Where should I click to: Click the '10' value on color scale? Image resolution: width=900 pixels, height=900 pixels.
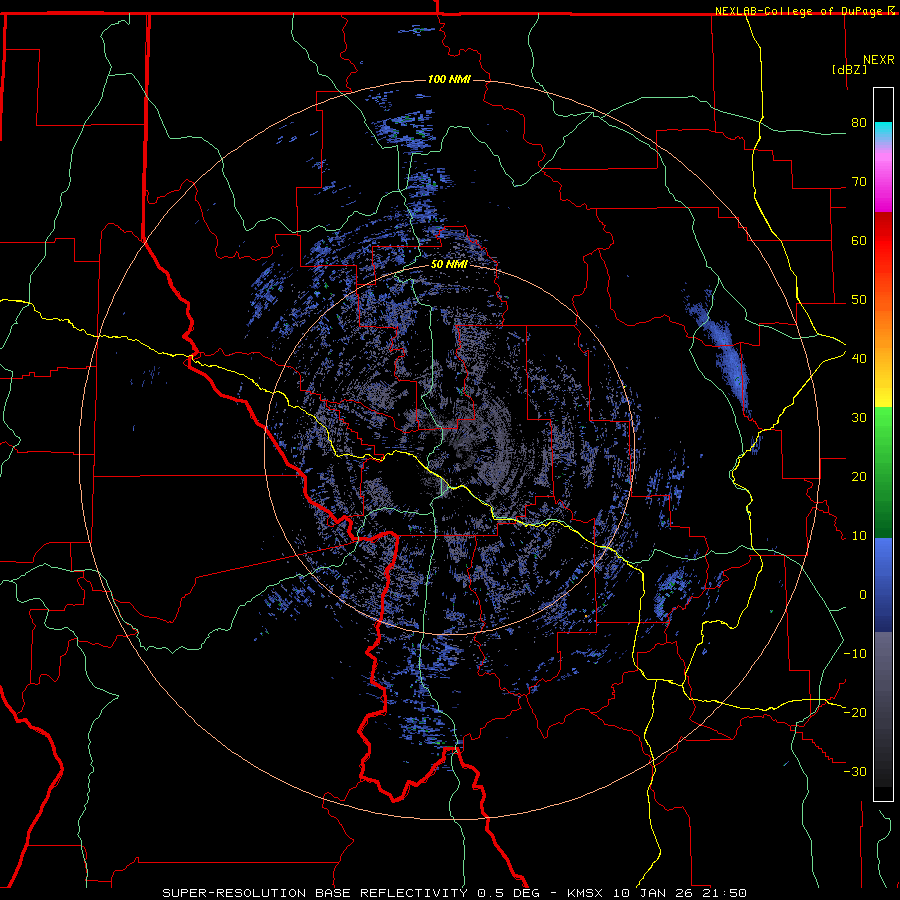(x=859, y=536)
